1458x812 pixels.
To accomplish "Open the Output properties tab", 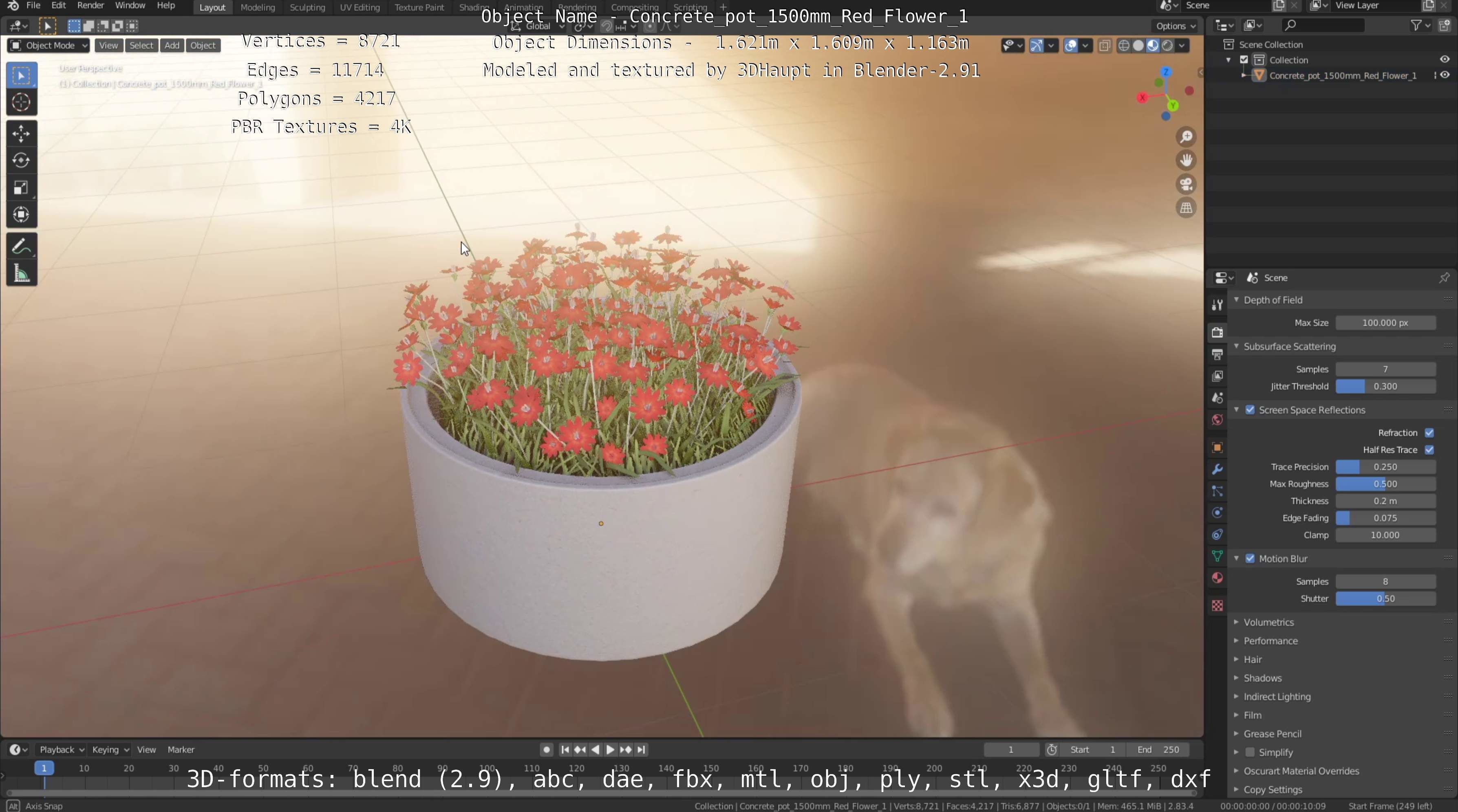I will pos(1217,355).
